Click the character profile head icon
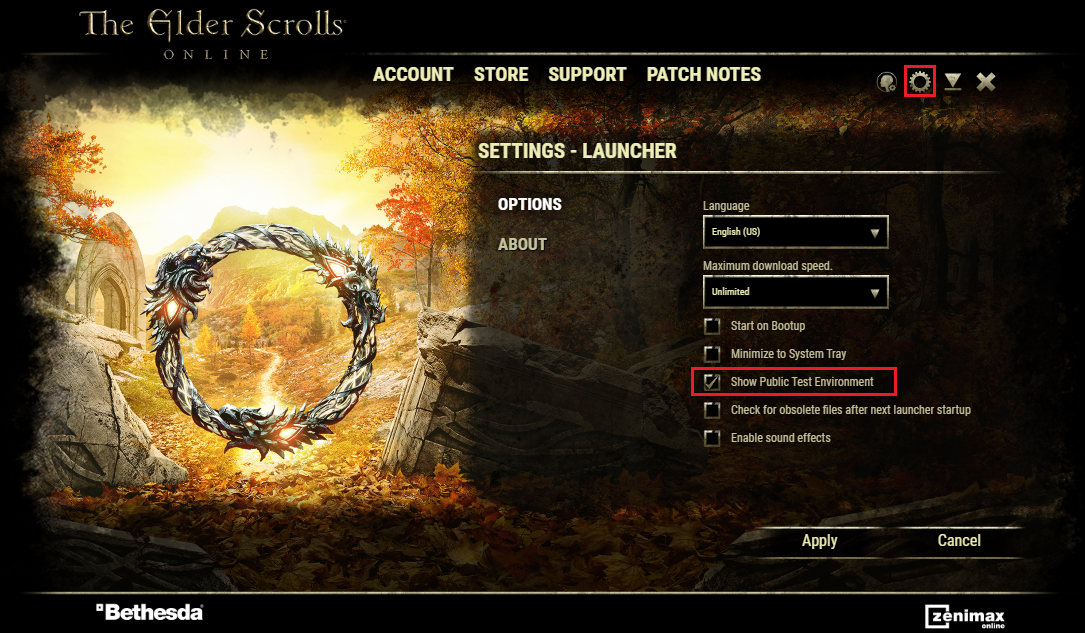The image size is (1085, 633). [x=886, y=82]
